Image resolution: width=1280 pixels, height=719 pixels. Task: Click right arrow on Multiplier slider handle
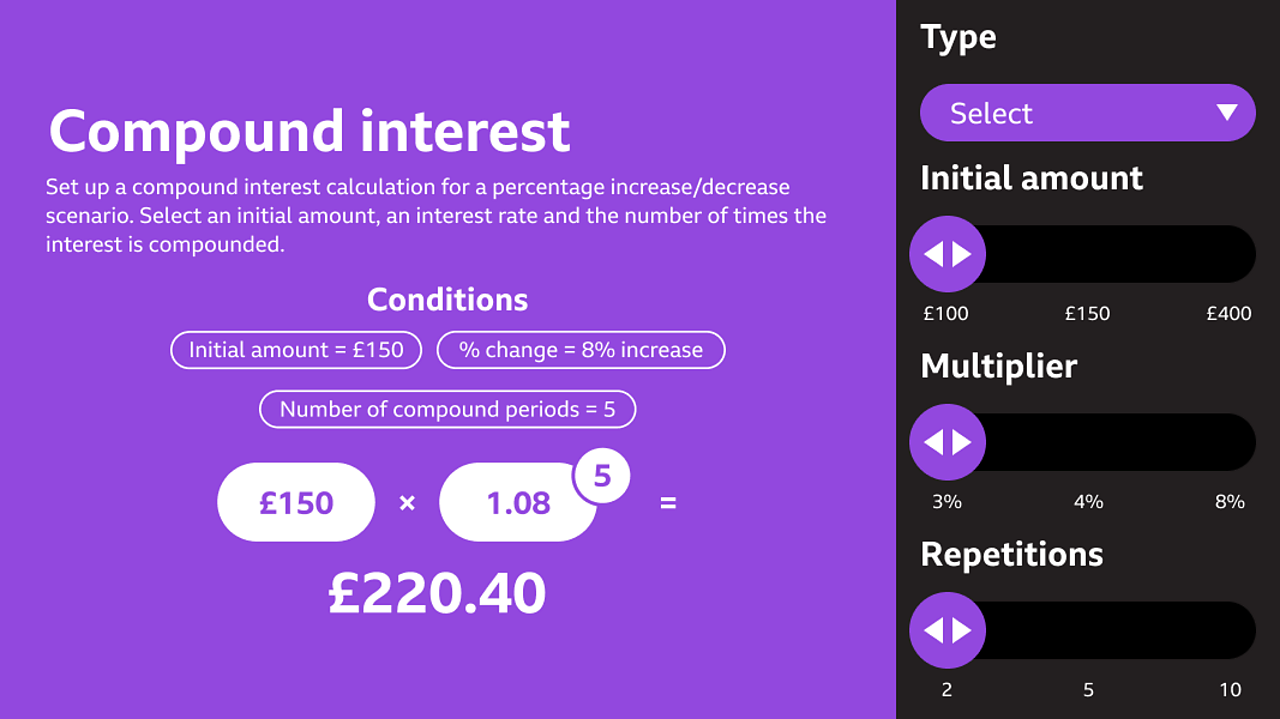point(962,442)
